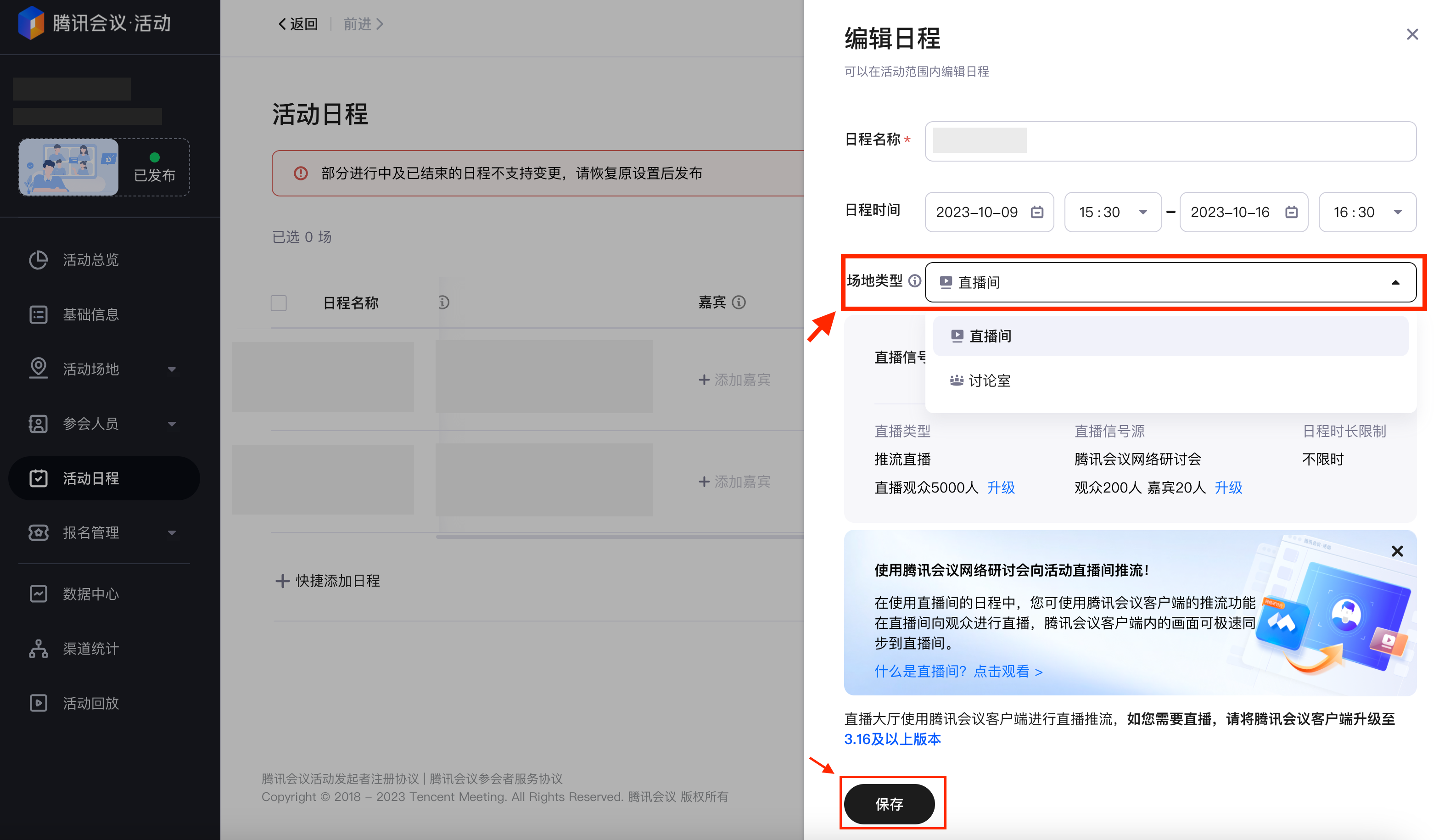
Task: Click the 日程名称 text input field
Action: point(1170,141)
